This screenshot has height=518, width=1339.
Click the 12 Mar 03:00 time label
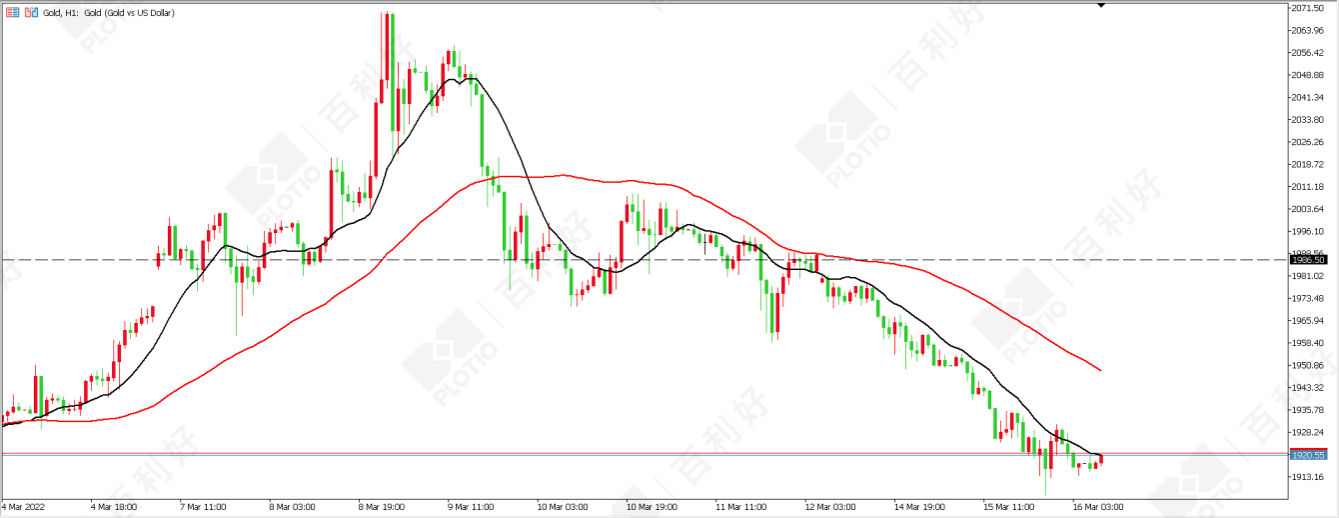(x=831, y=507)
